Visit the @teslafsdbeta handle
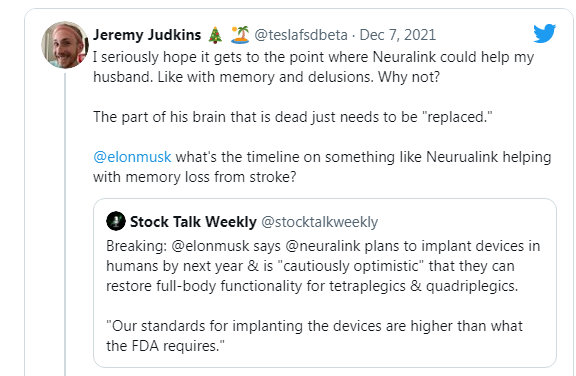The width and height of the screenshot is (576, 376). 300,35
